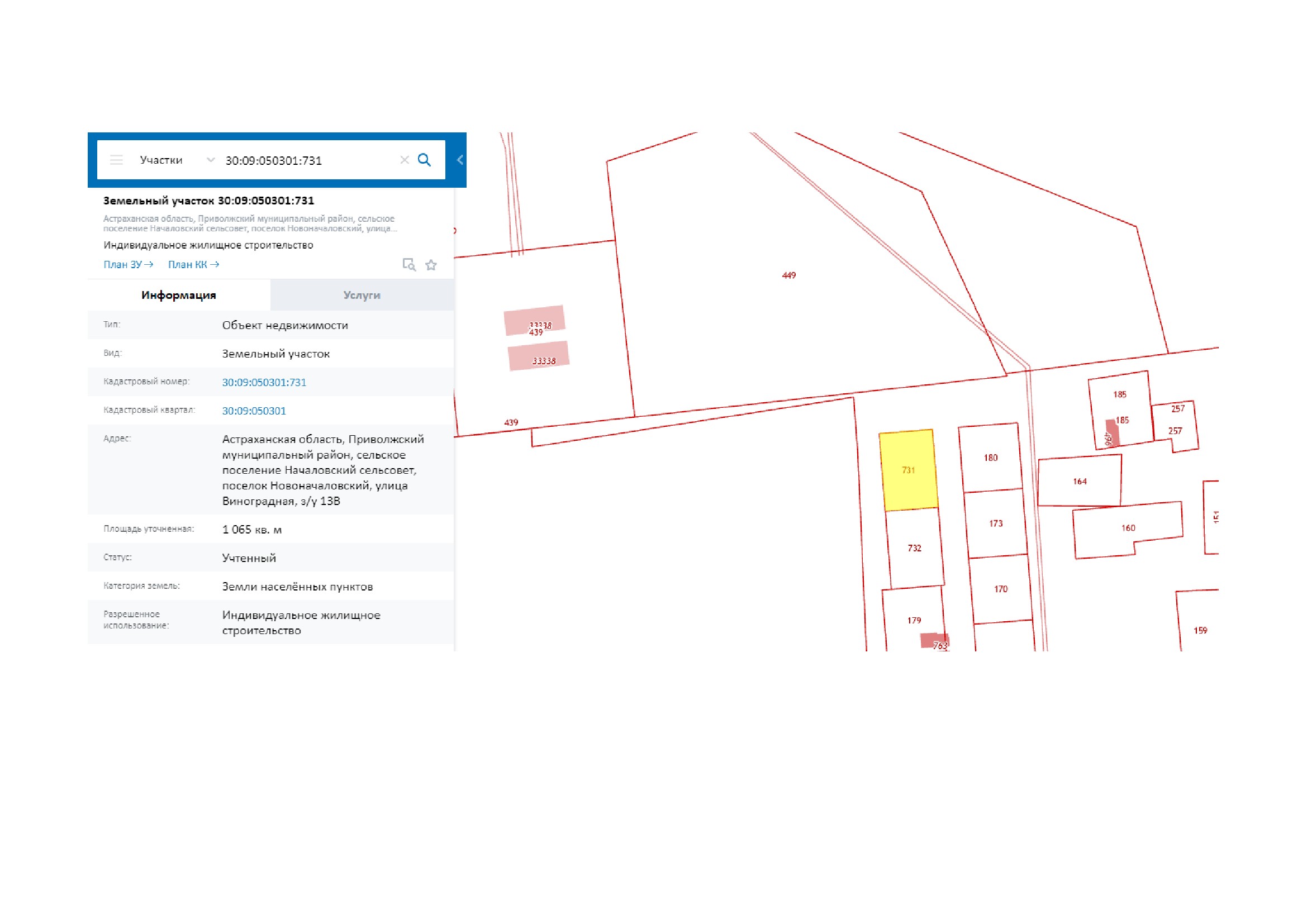Click the Земли населённых пунктов value
The height and width of the screenshot is (924, 1307).
[297, 587]
